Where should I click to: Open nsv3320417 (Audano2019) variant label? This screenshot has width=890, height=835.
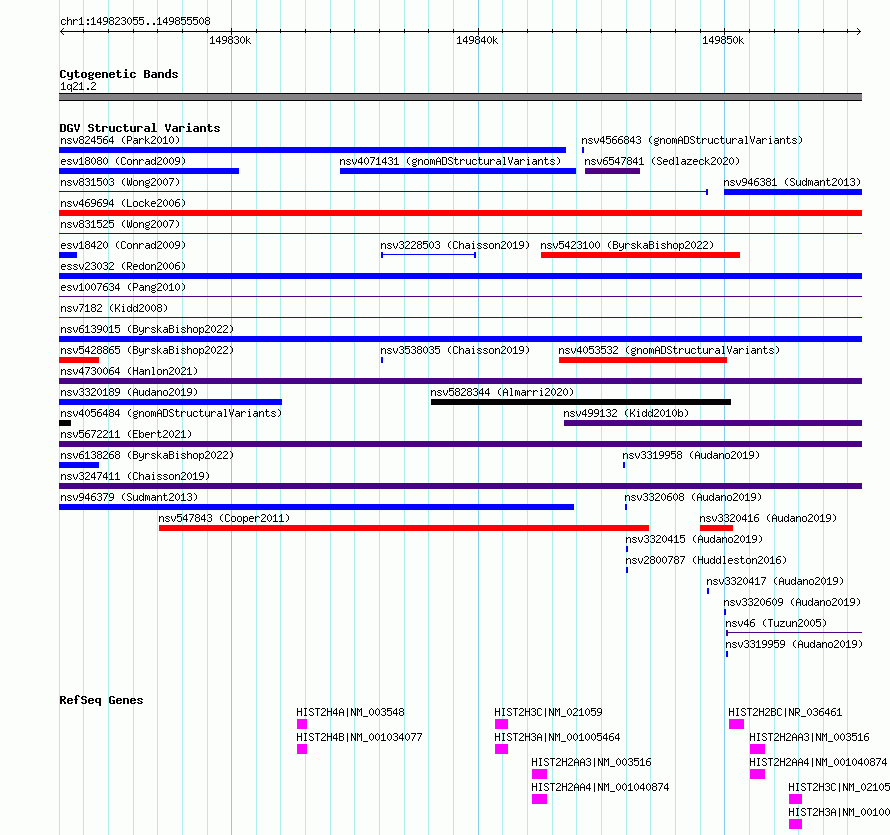pyautogui.click(x=775, y=581)
